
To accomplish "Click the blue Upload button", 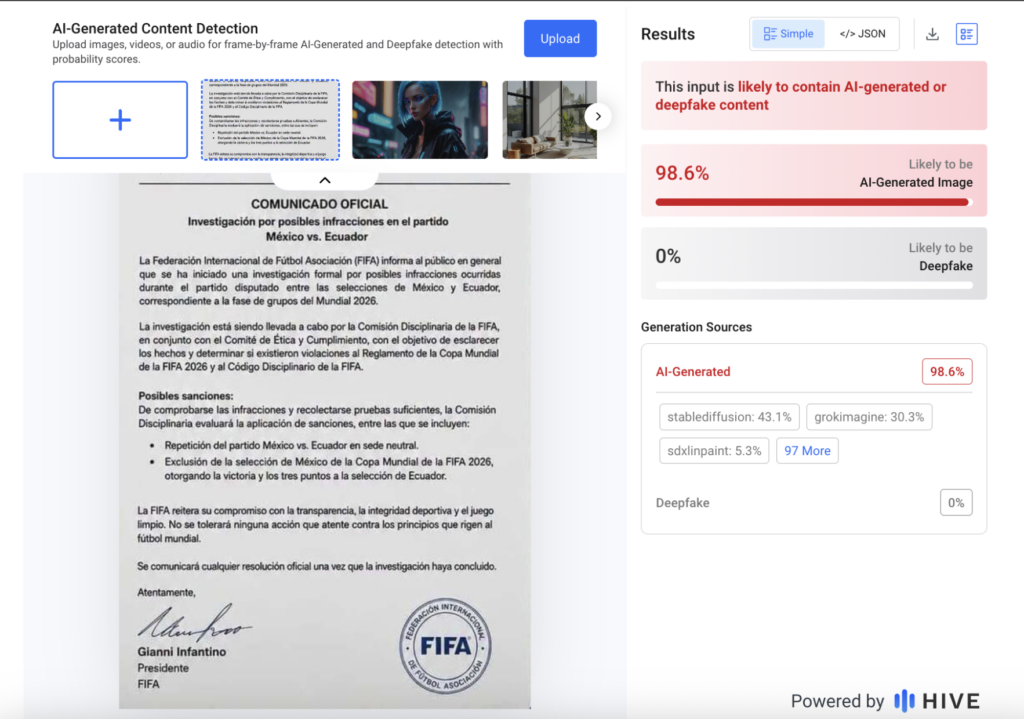I will pyautogui.click(x=560, y=39).
